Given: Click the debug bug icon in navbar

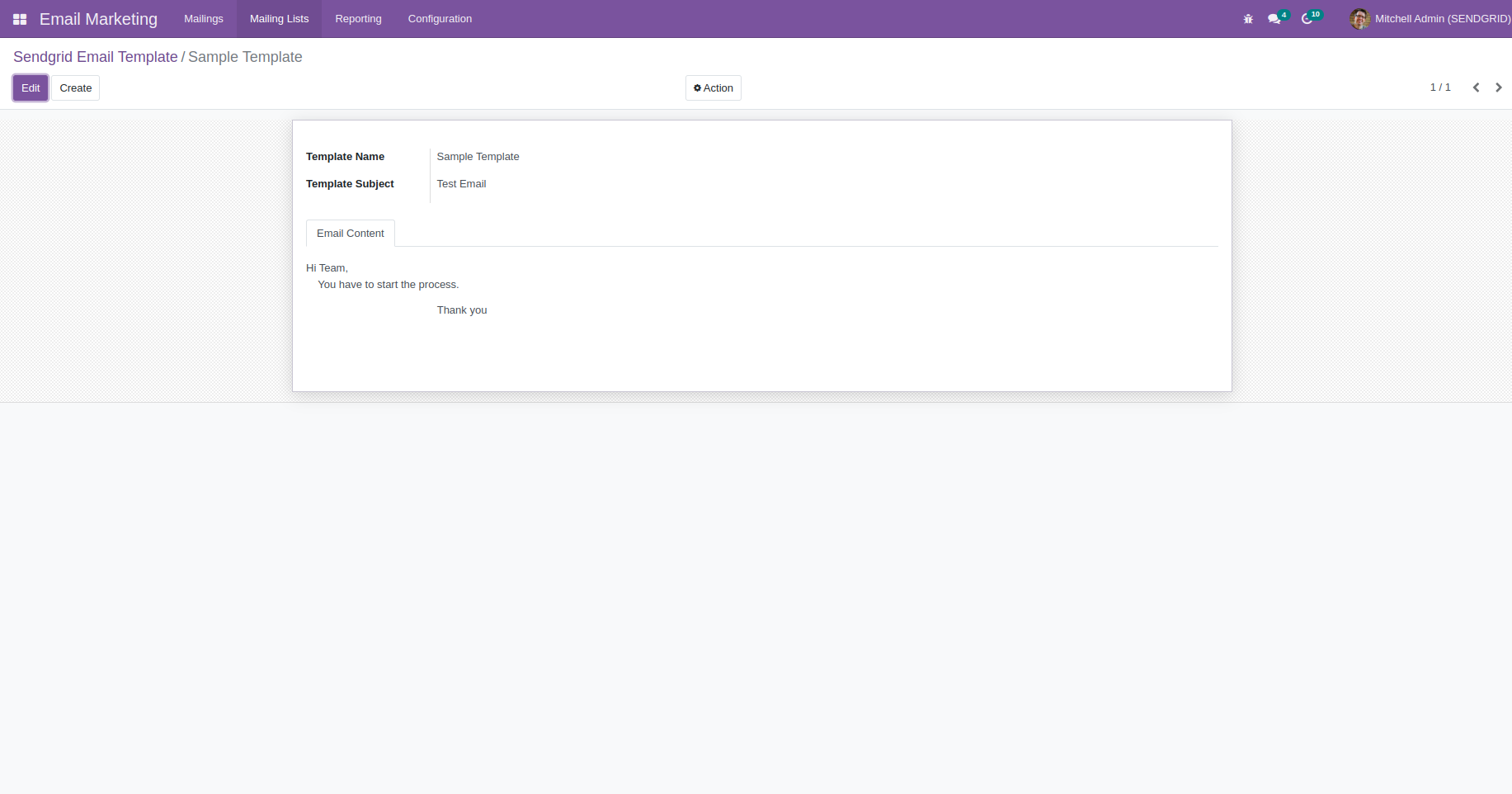Looking at the screenshot, I should click(1248, 19).
